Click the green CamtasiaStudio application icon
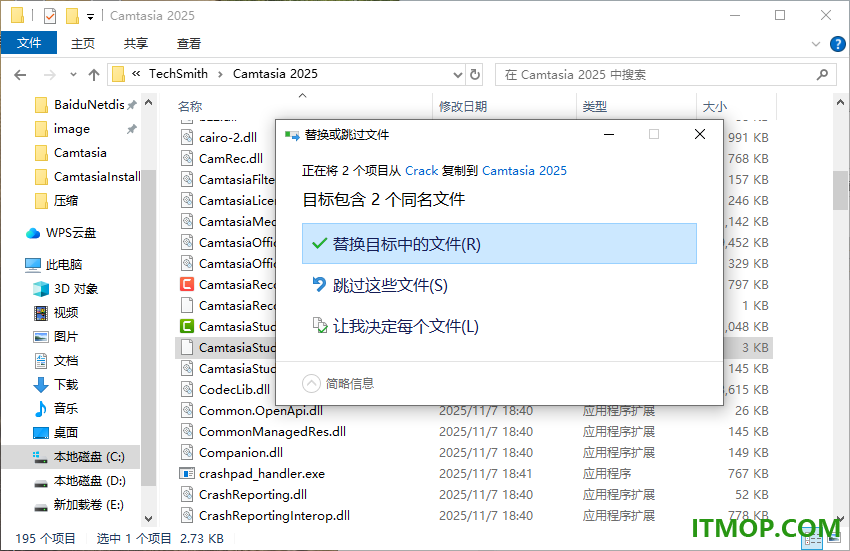850x551 pixels. point(187,326)
